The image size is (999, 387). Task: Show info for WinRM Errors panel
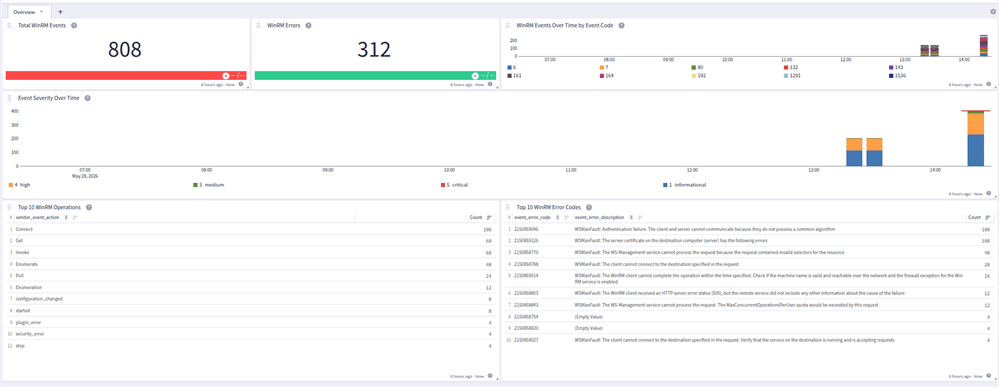(308, 26)
